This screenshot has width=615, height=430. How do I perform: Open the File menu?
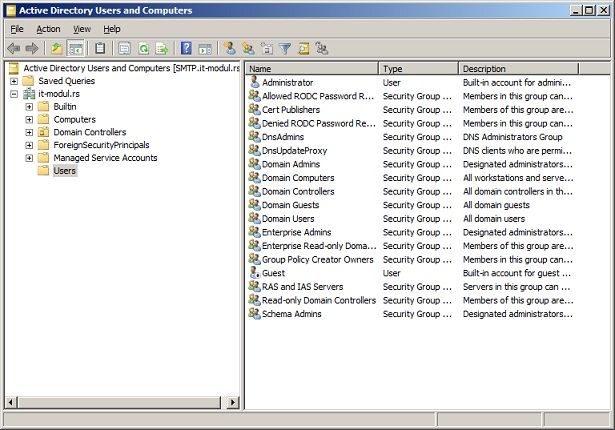17,29
